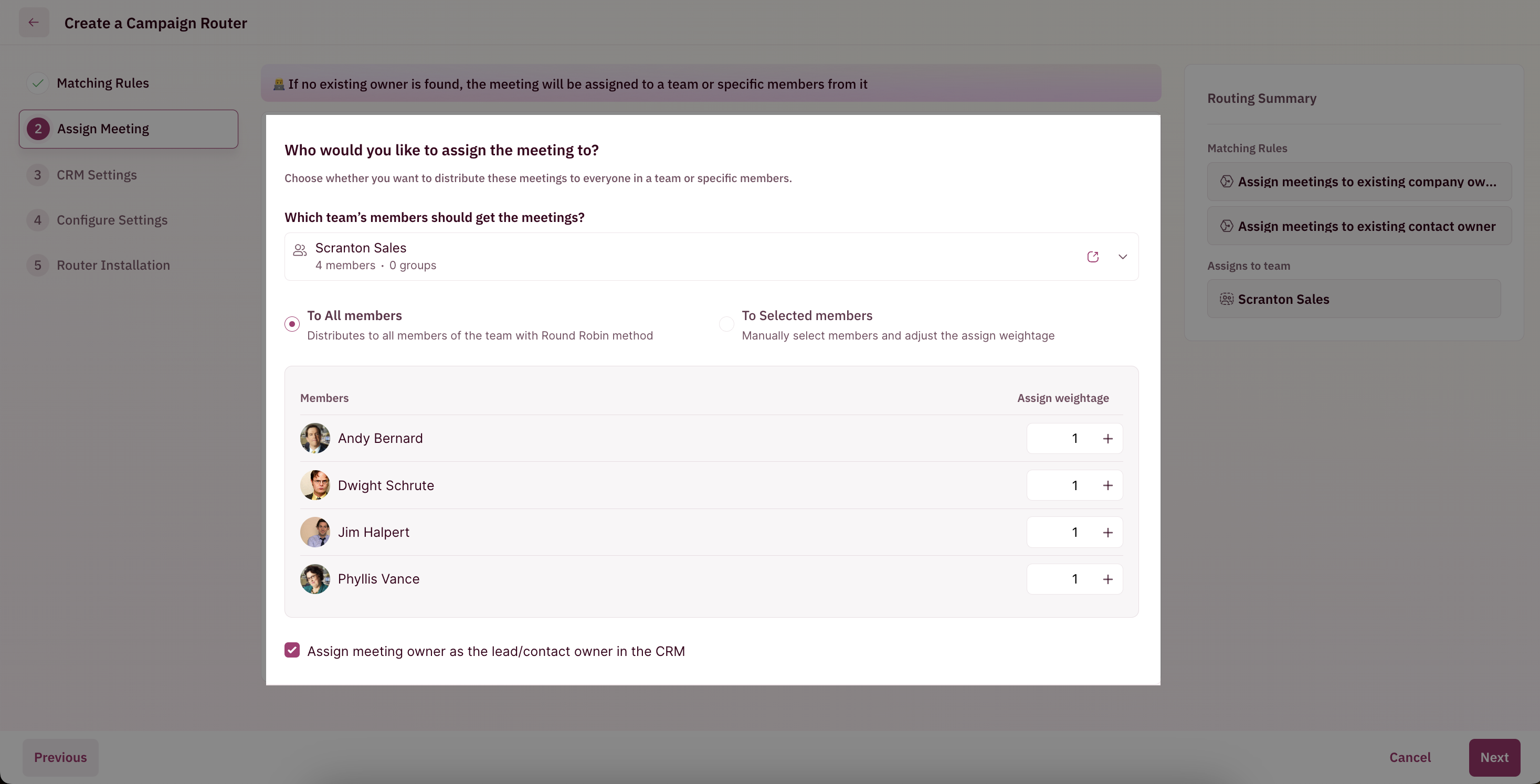This screenshot has height=784, width=1540.
Task: Select the Assign Meeting step
Action: [128, 129]
